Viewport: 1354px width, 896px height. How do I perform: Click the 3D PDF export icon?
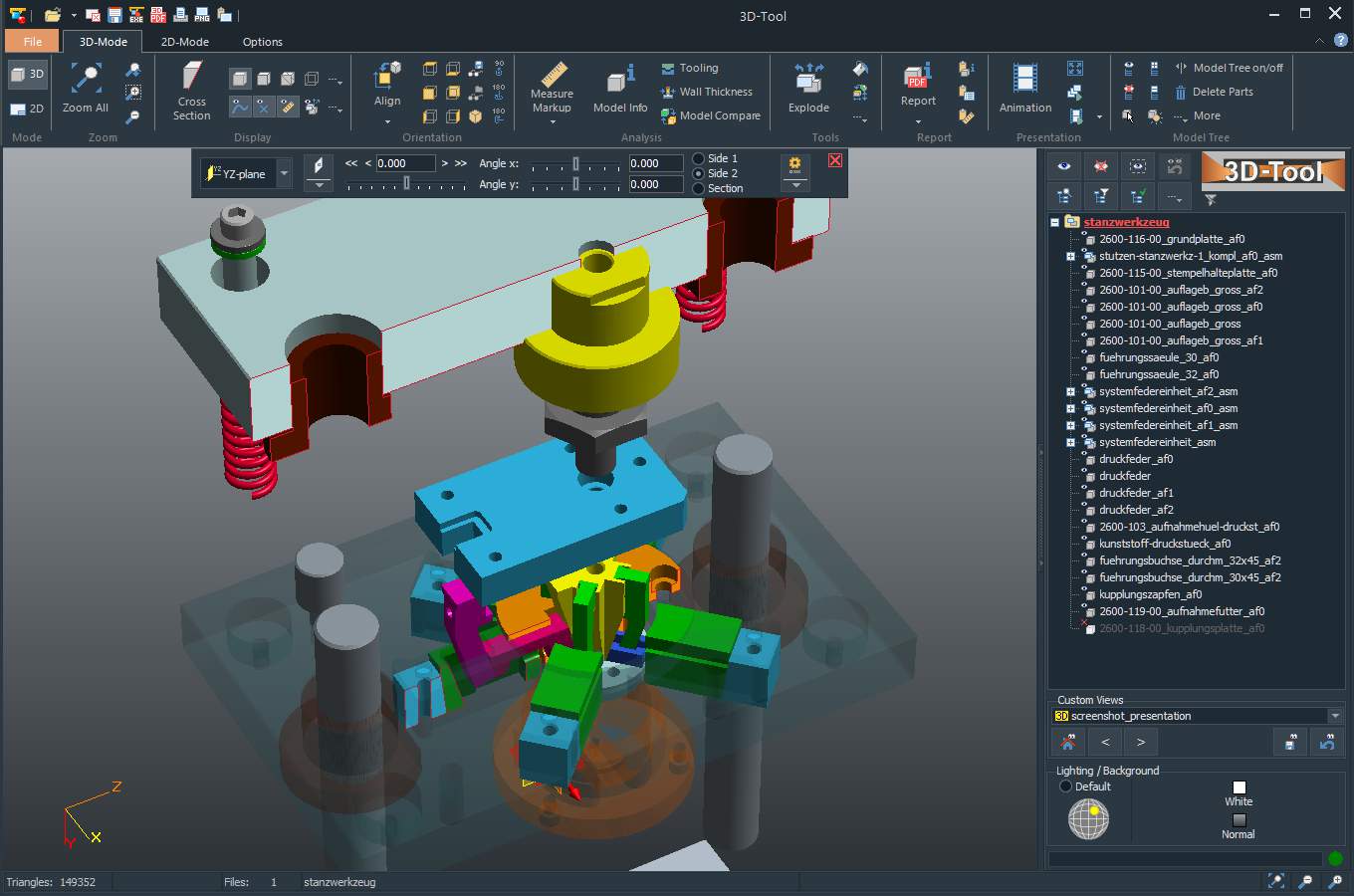[x=157, y=15]
